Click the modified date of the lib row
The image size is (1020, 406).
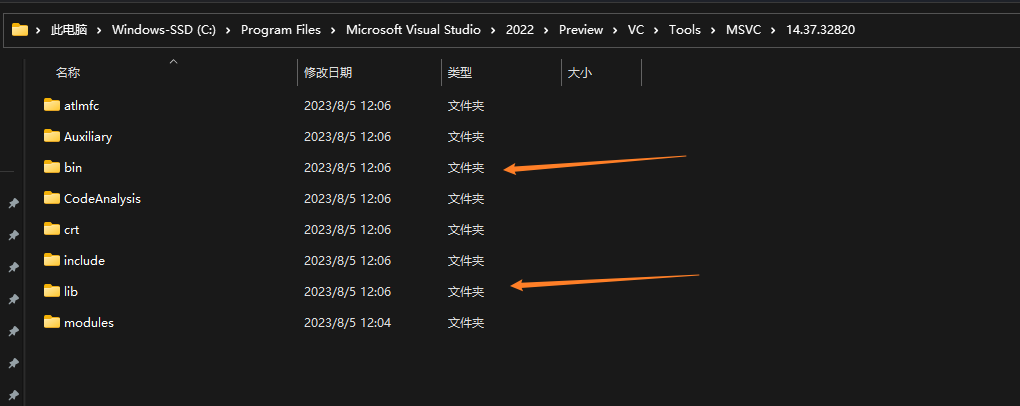point(347,291)
